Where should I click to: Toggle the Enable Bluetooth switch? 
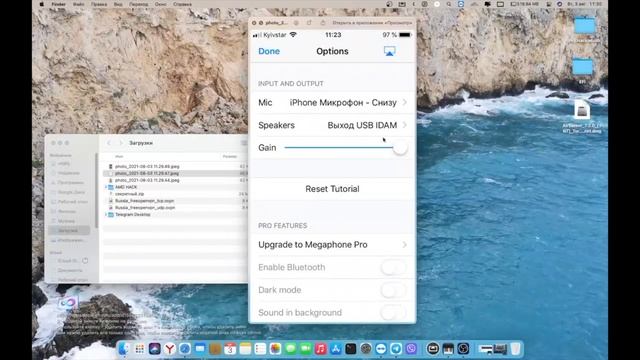click(393, 267)
